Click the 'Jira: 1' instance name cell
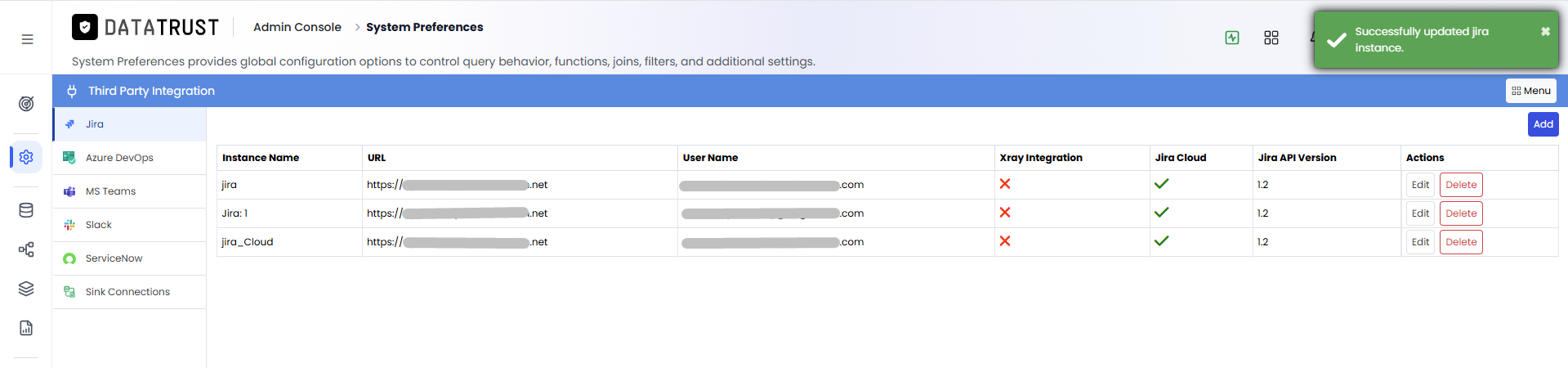1568x368 pixels. 289,213
